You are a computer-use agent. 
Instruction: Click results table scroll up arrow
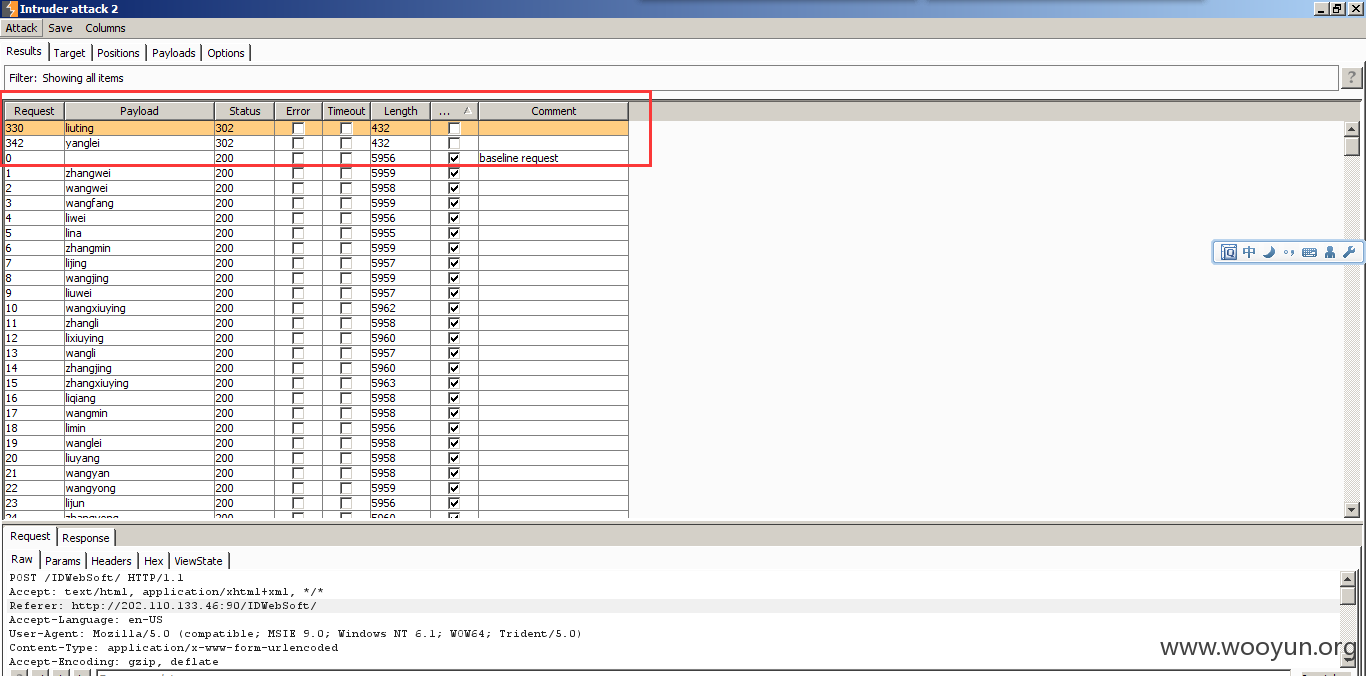click(x=1352, y=128)
